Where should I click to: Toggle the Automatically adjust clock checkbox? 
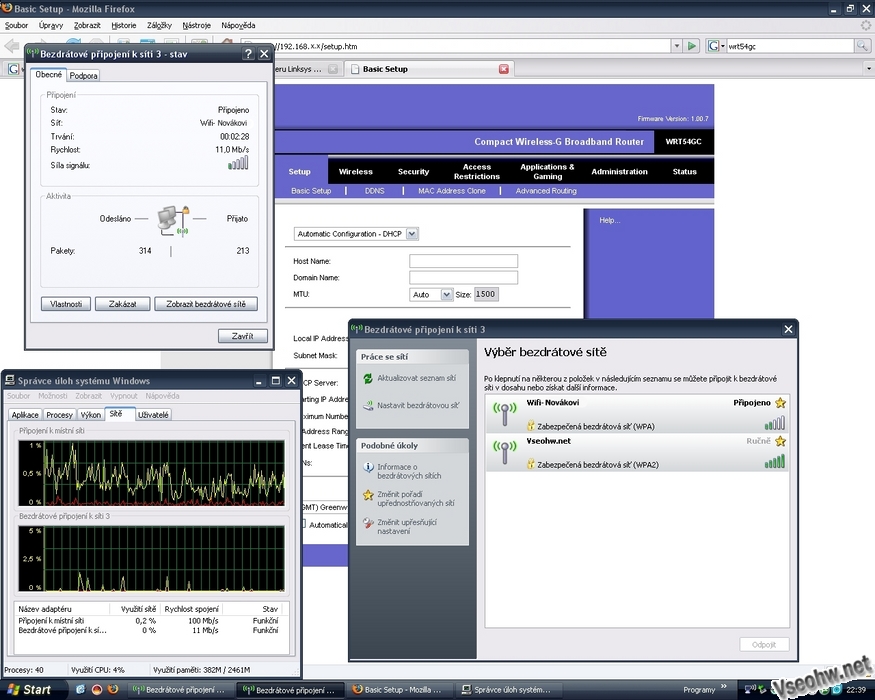[x=304, y=524]
